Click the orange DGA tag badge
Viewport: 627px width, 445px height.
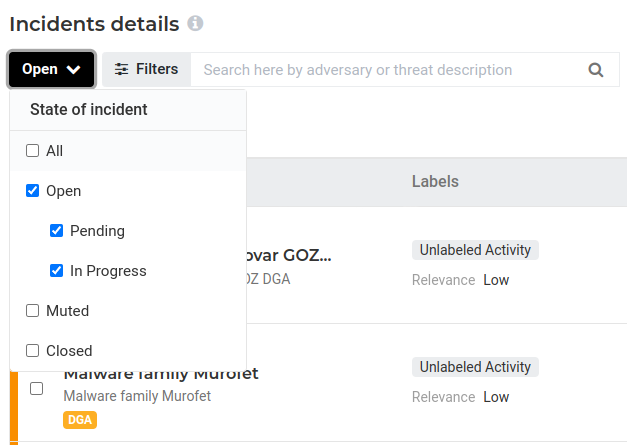coord(80,420)
